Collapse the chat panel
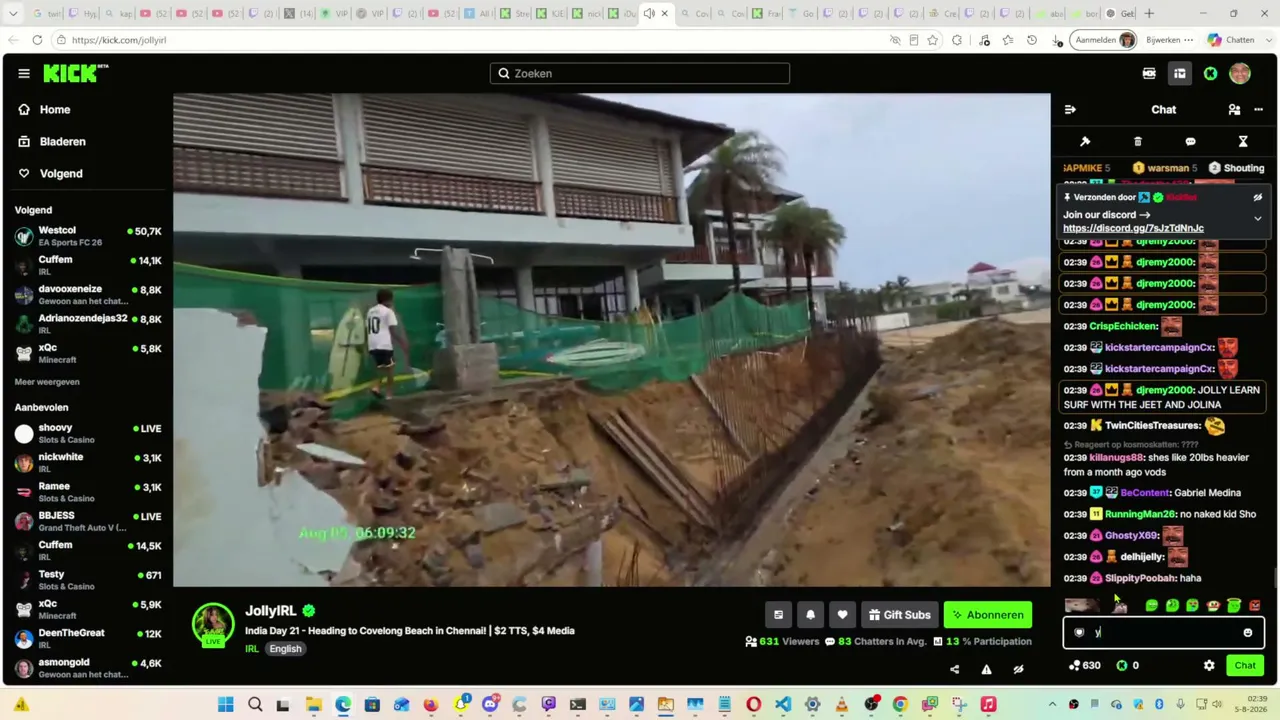The image size is (1280, 720). [x=1070, y=110]
